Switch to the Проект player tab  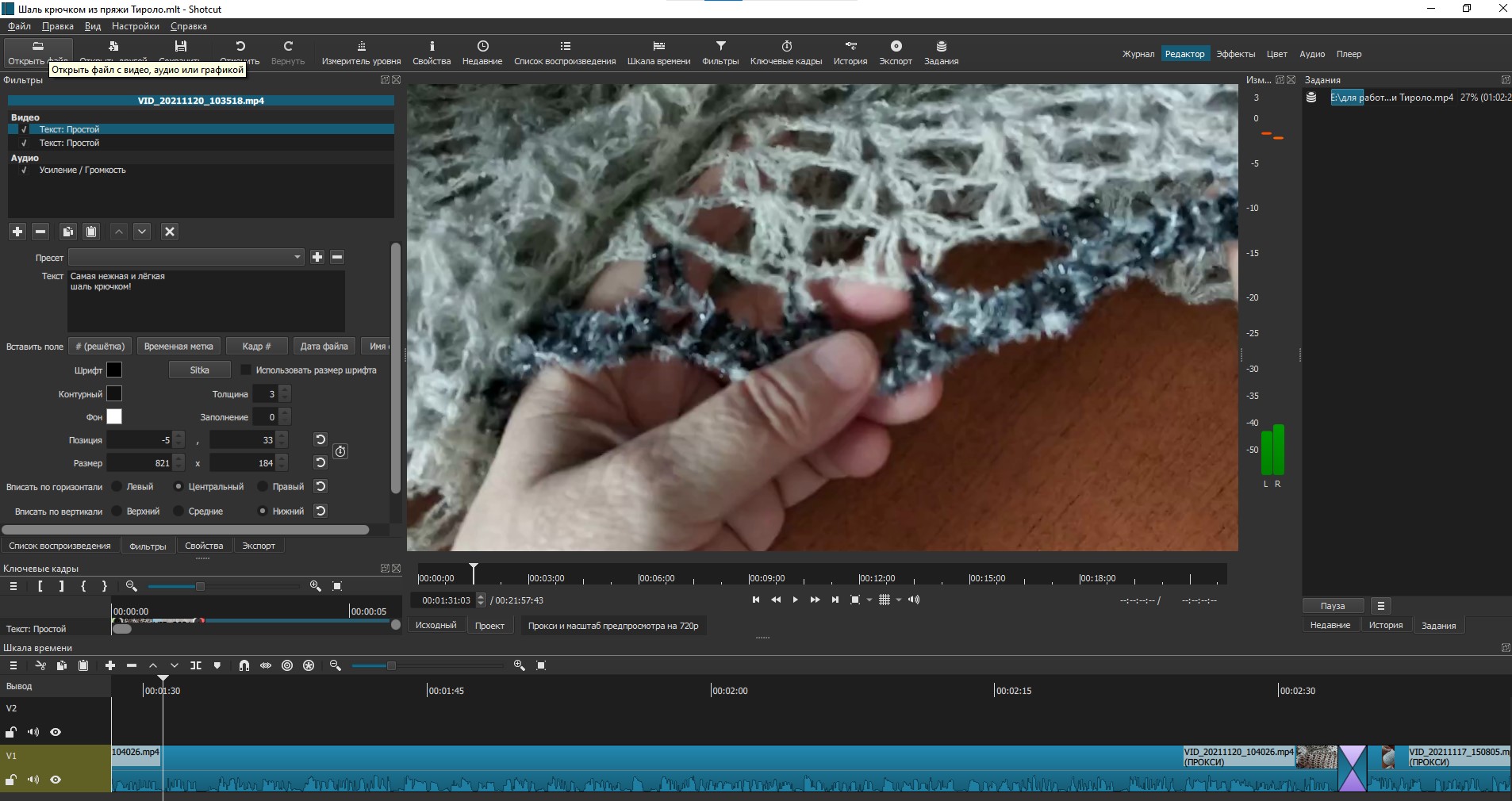pos(489,626)
